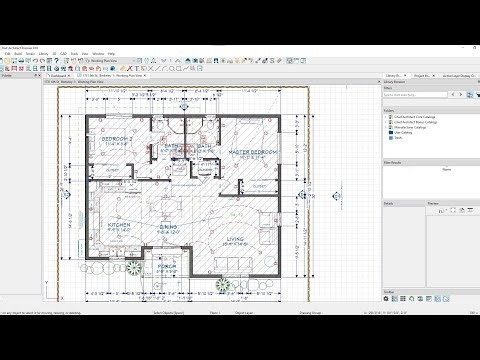The width and height of the screenshot is (480, 360).
Task: Click the green plant symbol near porch
Action: pos(134,268)
